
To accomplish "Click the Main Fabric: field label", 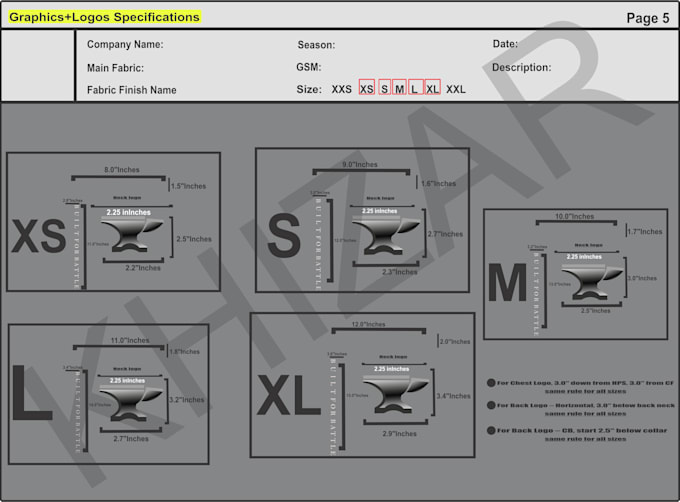I will (x=115, y=68).
